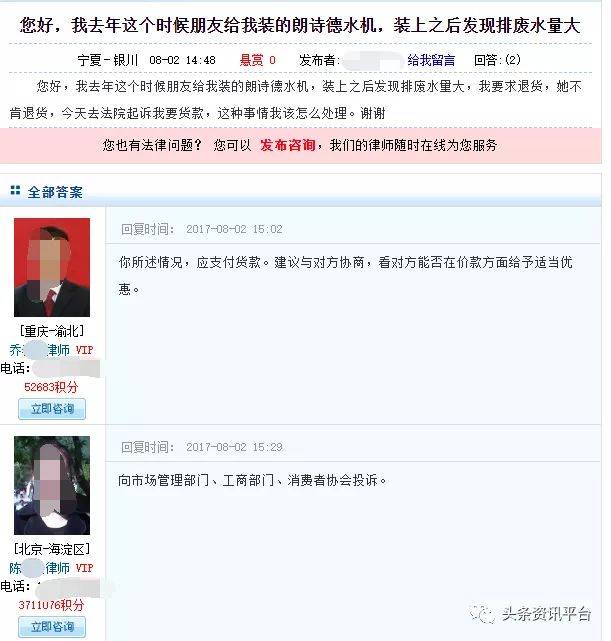Click the 52683积分 points text
Screen dimensions: 611x641
51,387
